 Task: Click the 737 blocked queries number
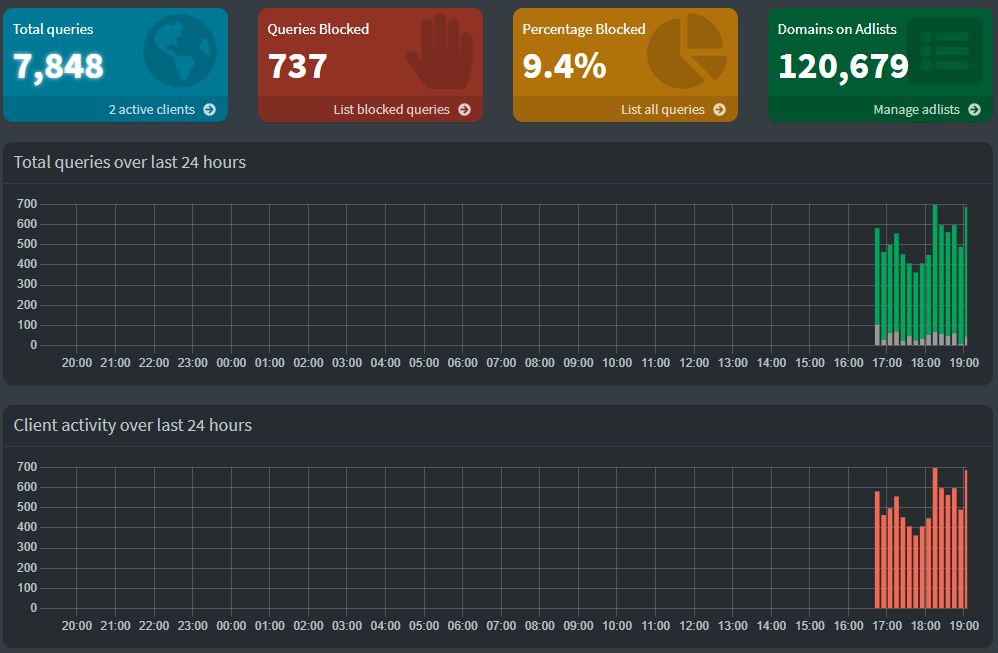[297, 66]
